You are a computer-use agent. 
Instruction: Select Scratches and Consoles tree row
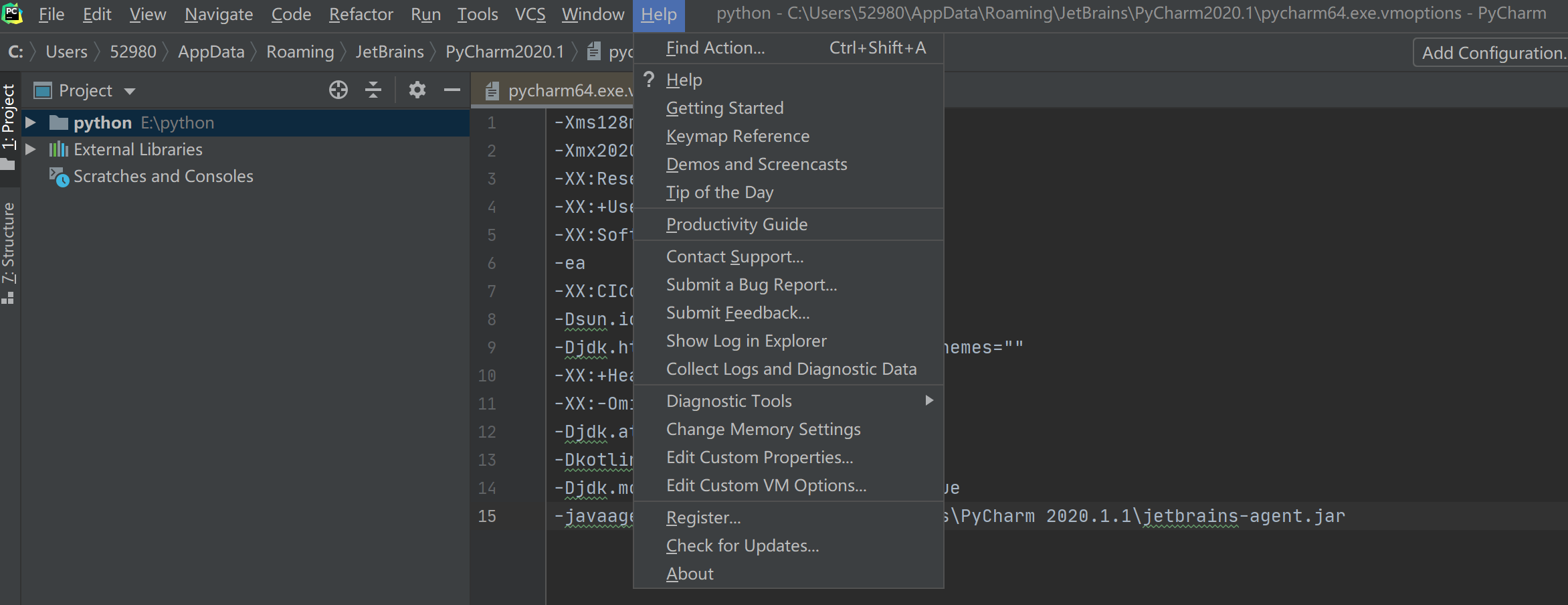tap(246, 176)
